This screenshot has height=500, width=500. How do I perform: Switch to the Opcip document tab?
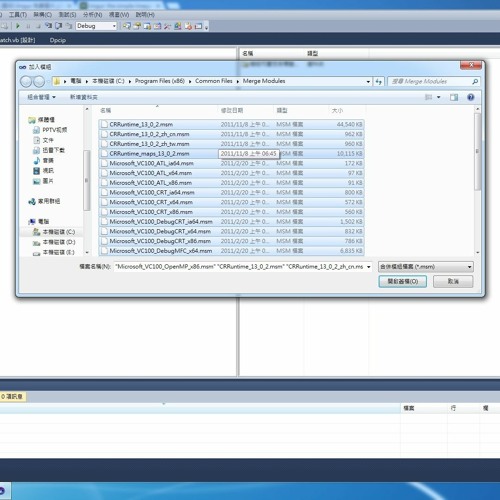click(x=58, y=40)
